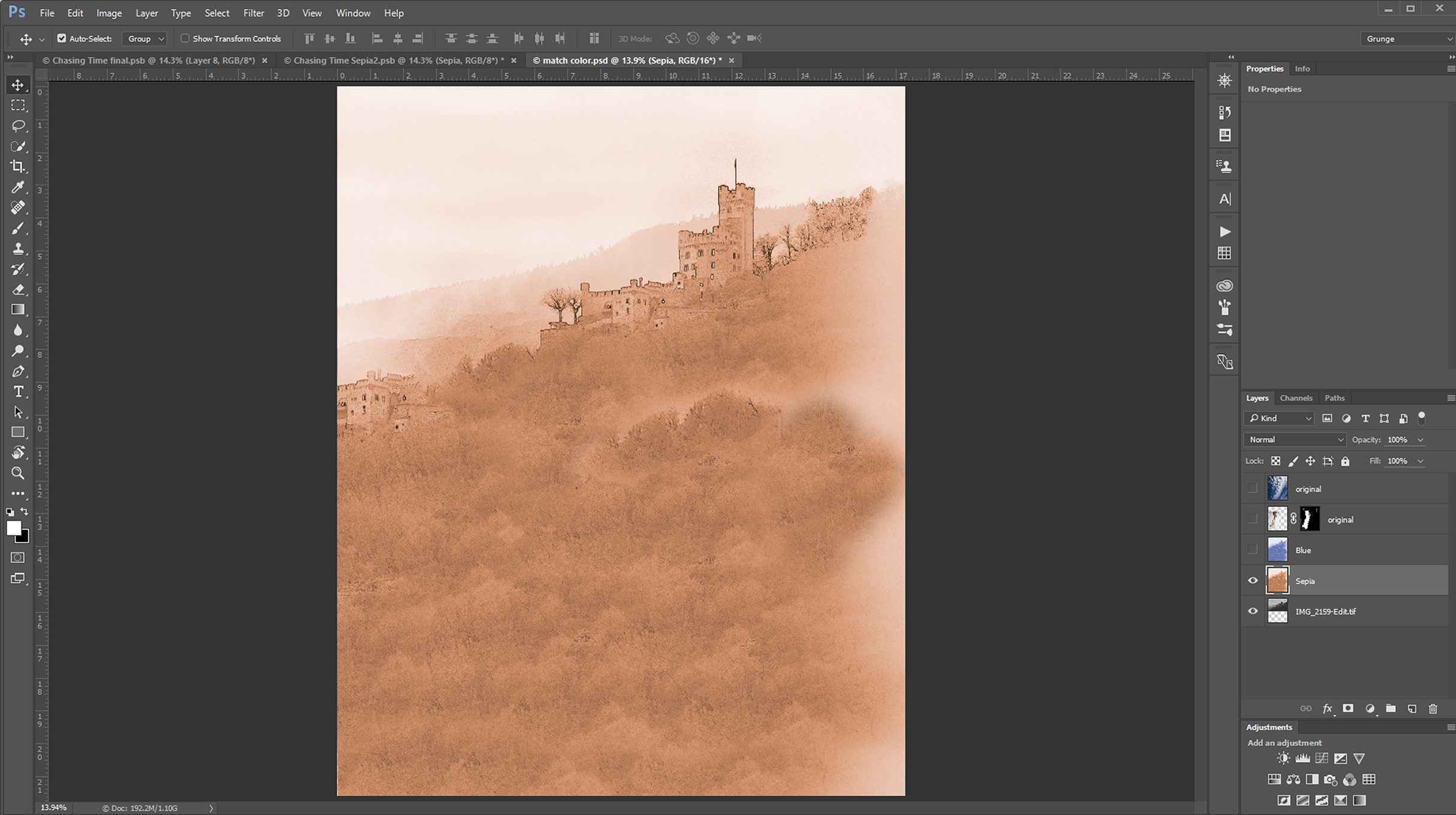Click the IMG_2159-Edit.tif layer thumbnail
This screenshot has height=815, width=1456.
pos(1277,611)
